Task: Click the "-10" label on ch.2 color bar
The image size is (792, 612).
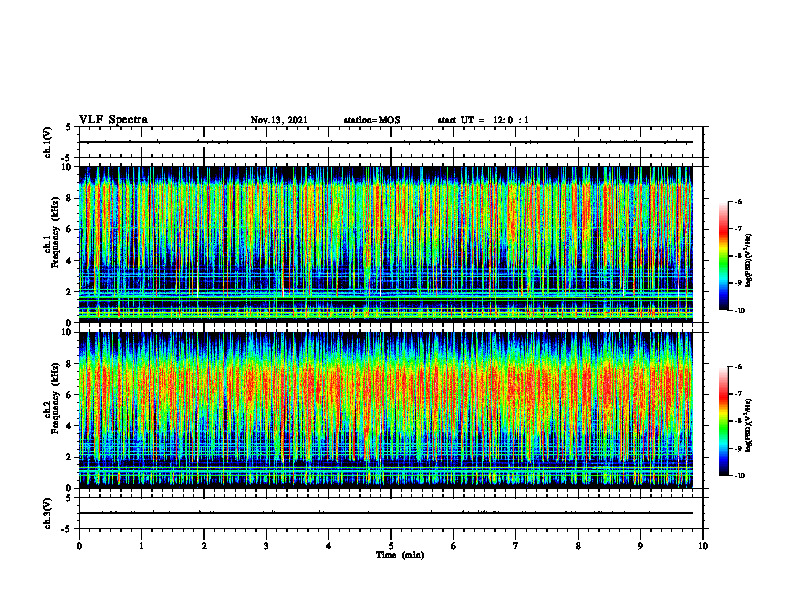Action: tap(739, 476)
